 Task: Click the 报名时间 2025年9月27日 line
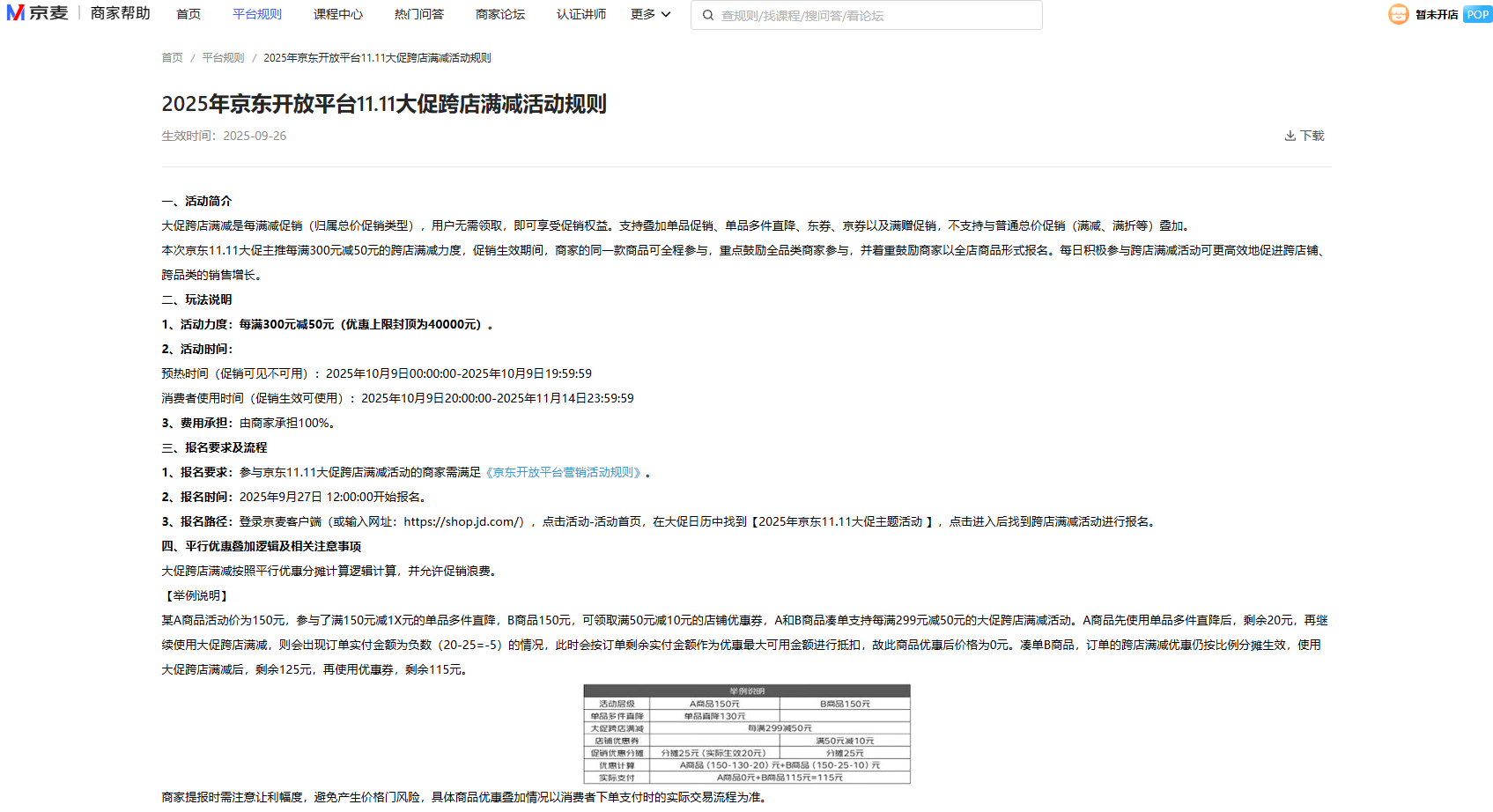pyautogui.click(x=295, y=497)
